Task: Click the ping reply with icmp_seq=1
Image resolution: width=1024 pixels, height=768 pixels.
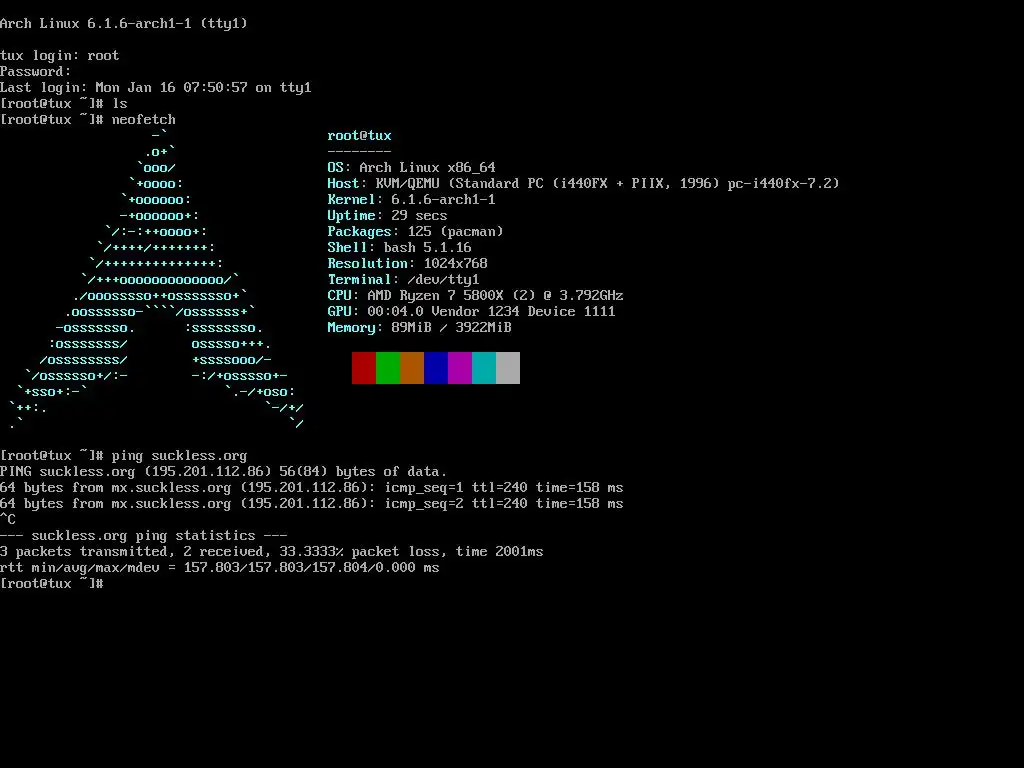Action: click(312, 487)
